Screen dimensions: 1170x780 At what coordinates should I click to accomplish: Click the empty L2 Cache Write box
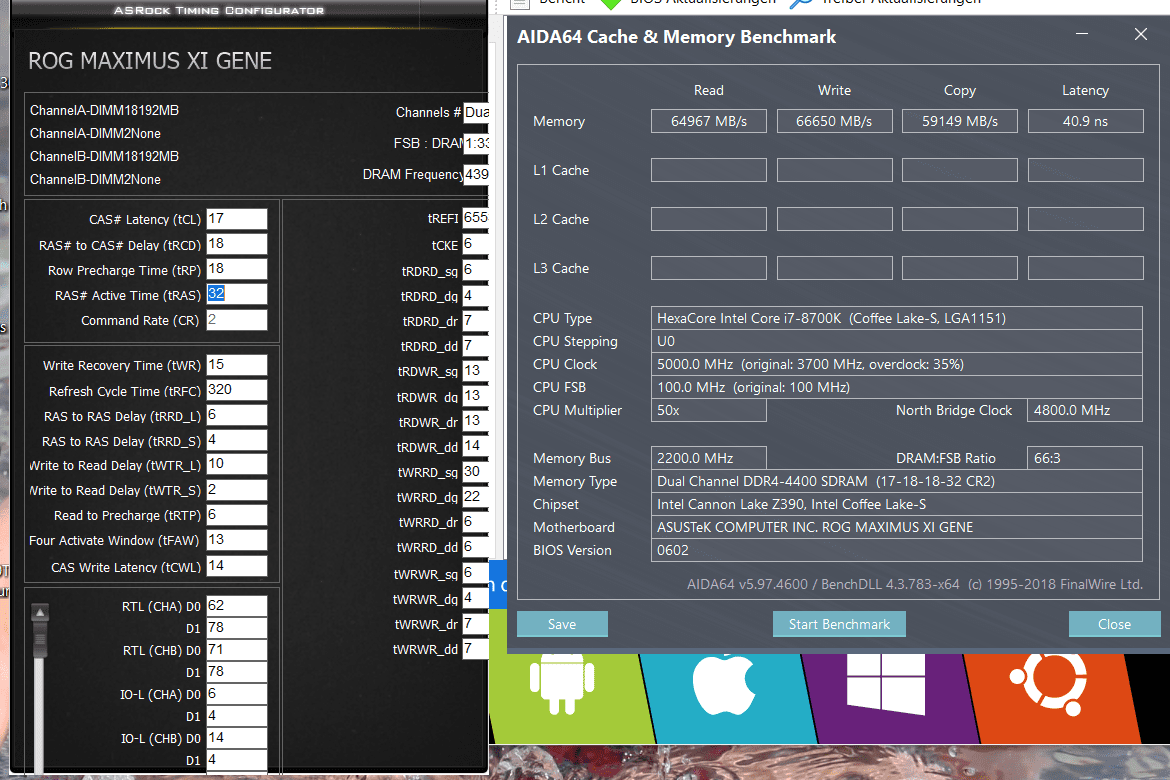[x=834, y=219]
